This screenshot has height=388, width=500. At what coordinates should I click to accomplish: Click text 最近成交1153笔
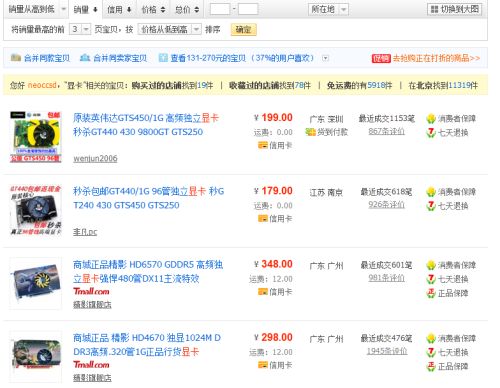click(387, 119)
